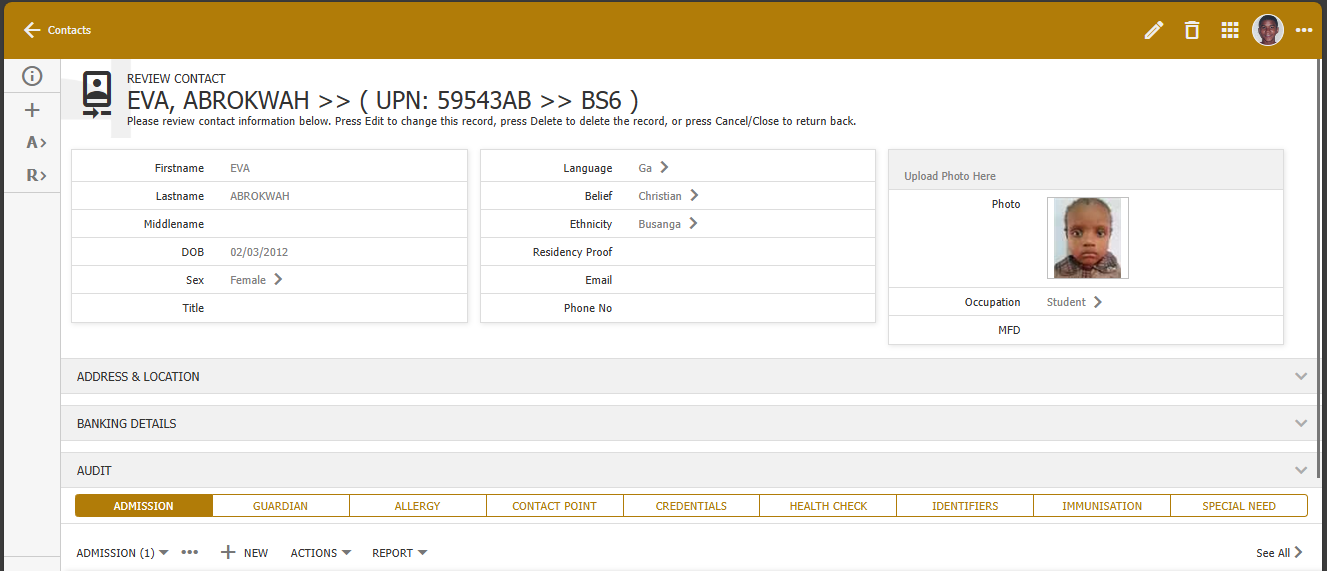Click the pencil edit icon

(x=1154, y=30)
